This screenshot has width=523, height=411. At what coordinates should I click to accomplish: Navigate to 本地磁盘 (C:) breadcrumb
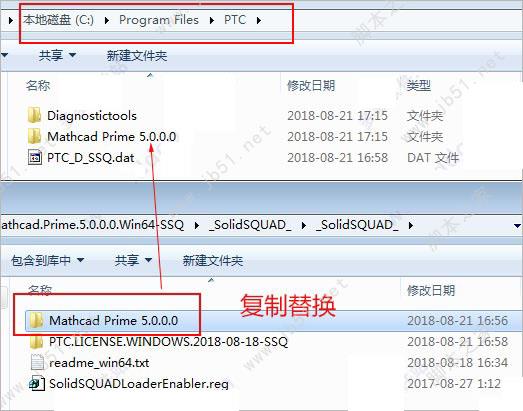coord(58,20)
